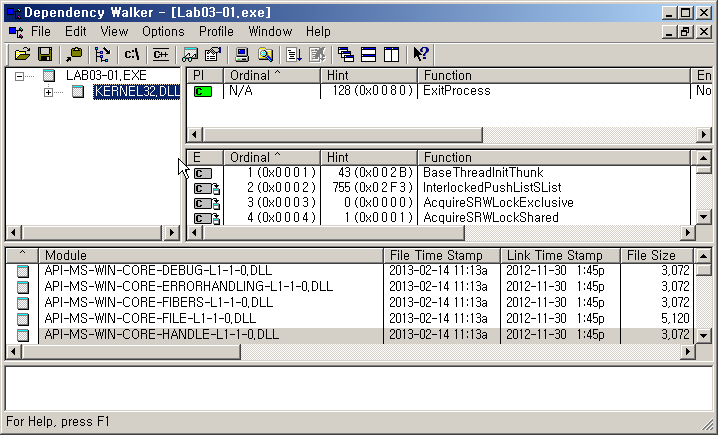Click the Save toolbar icon
This screenshot has height=435, width=718.
43,54
